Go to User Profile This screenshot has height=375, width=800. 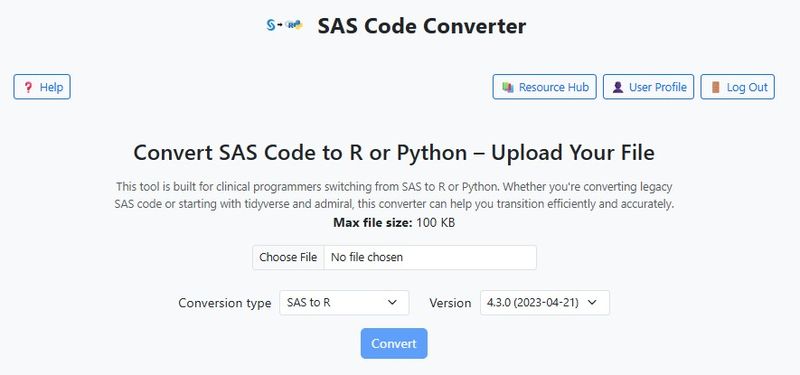point(648,87)
